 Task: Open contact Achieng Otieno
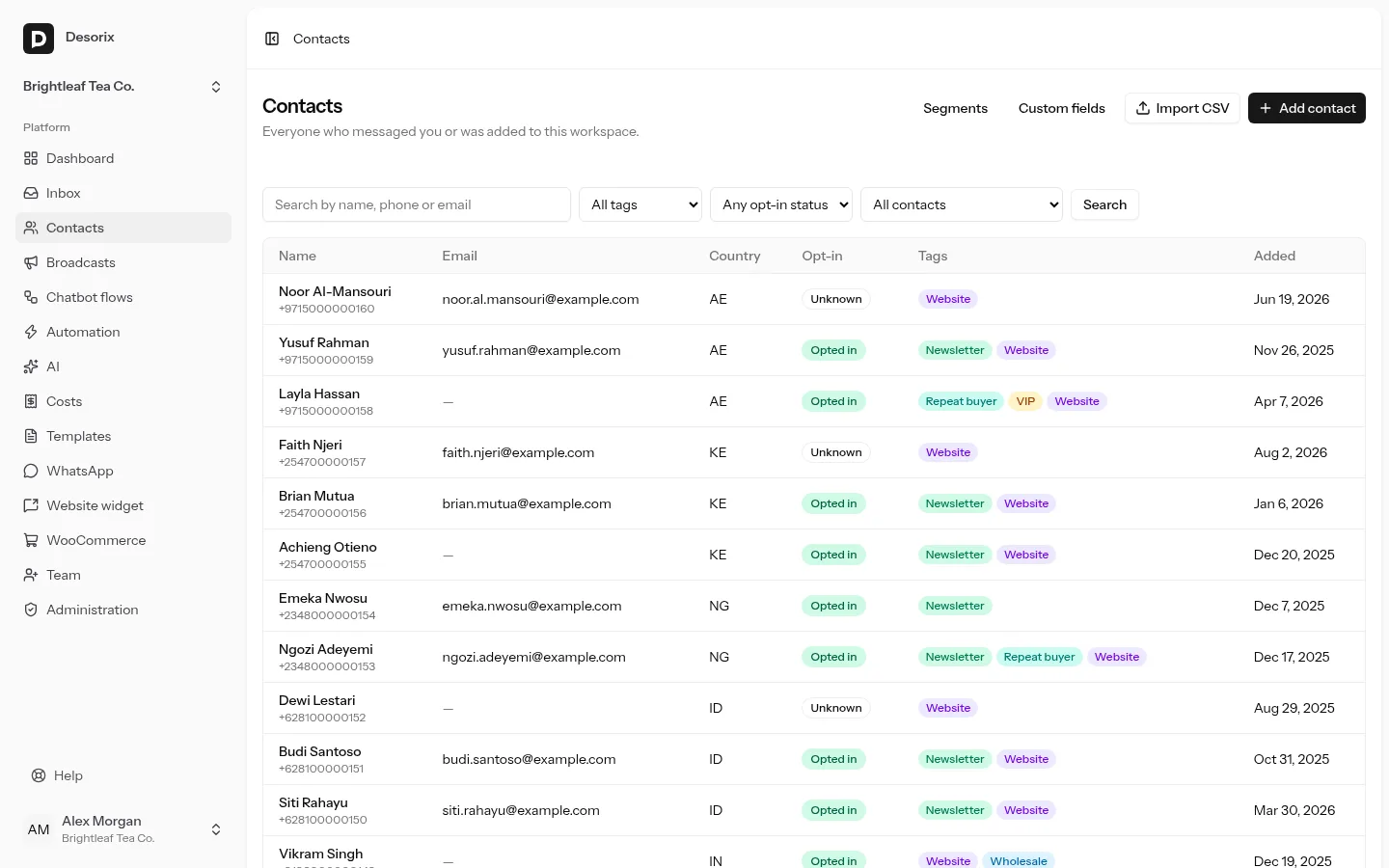click(328, 547)
